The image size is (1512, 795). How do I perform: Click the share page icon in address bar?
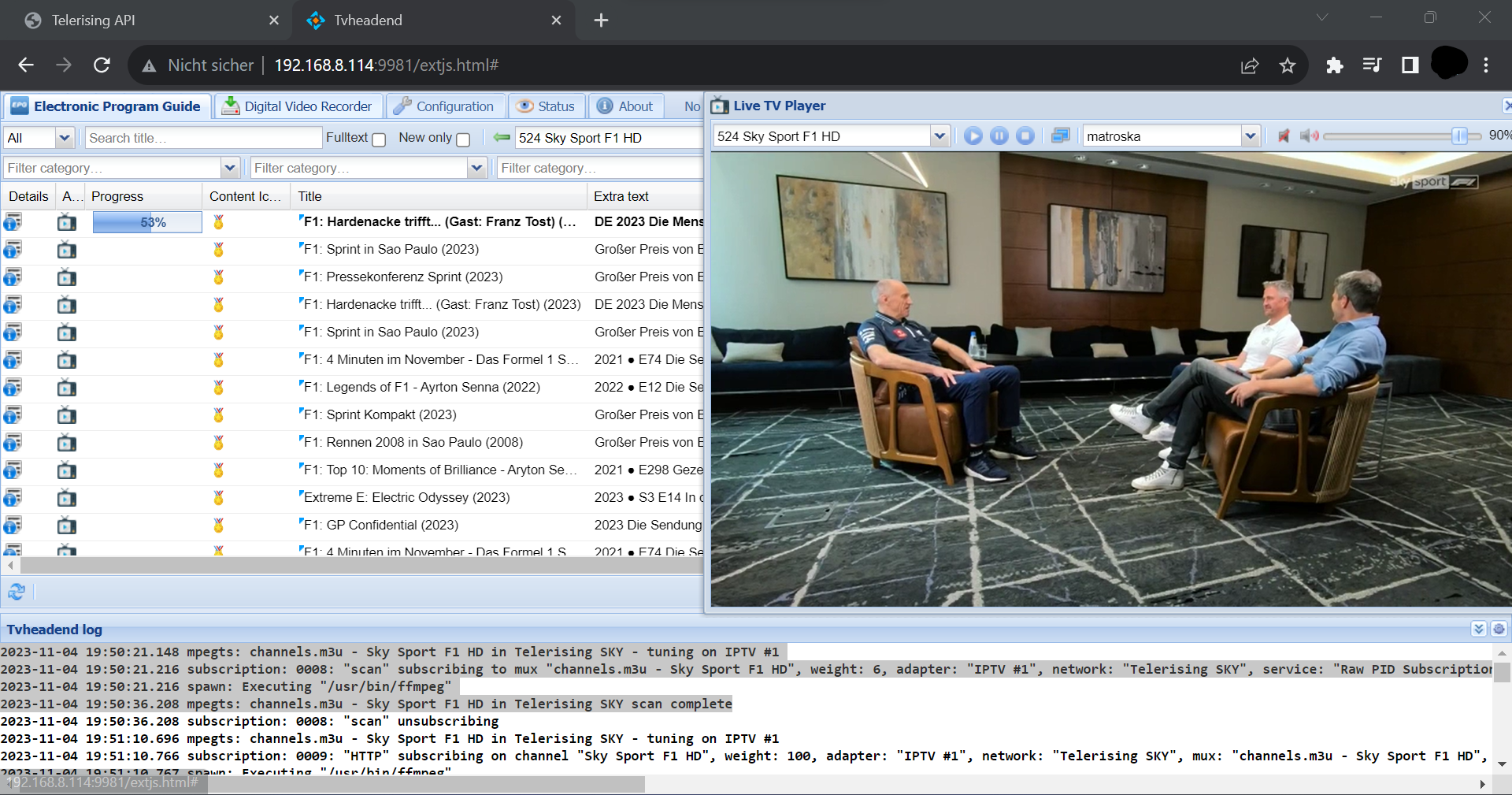[x=1250, y=65]
